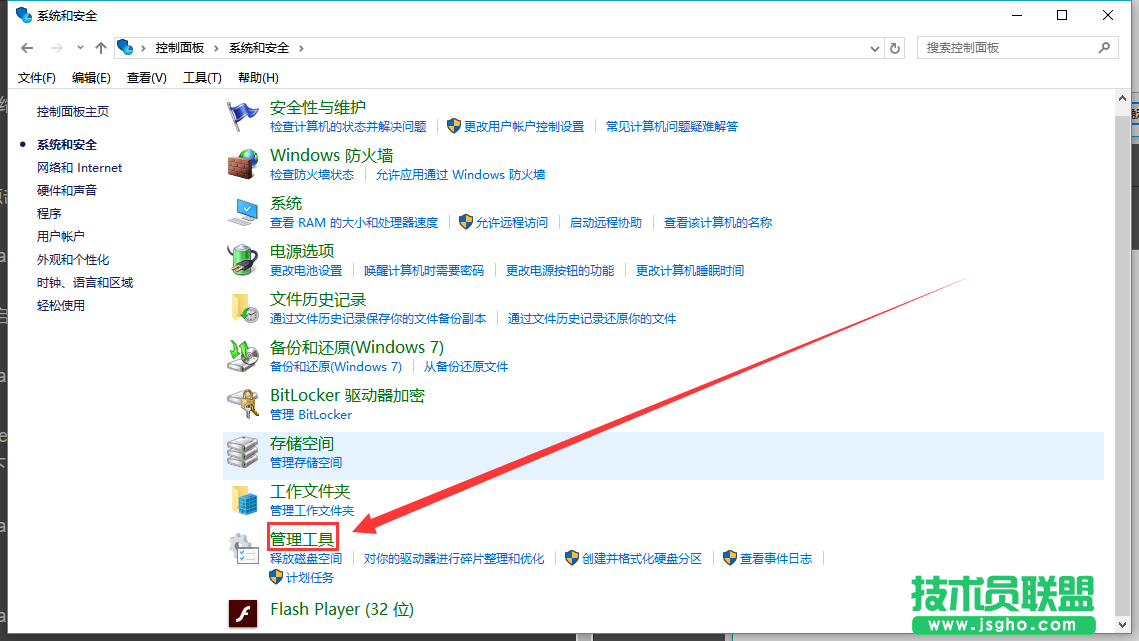The height and width of the screenshot is (641, 1139).
Task: Click inside the 搜索控制面板 search box
Action: pos(1010,47)
